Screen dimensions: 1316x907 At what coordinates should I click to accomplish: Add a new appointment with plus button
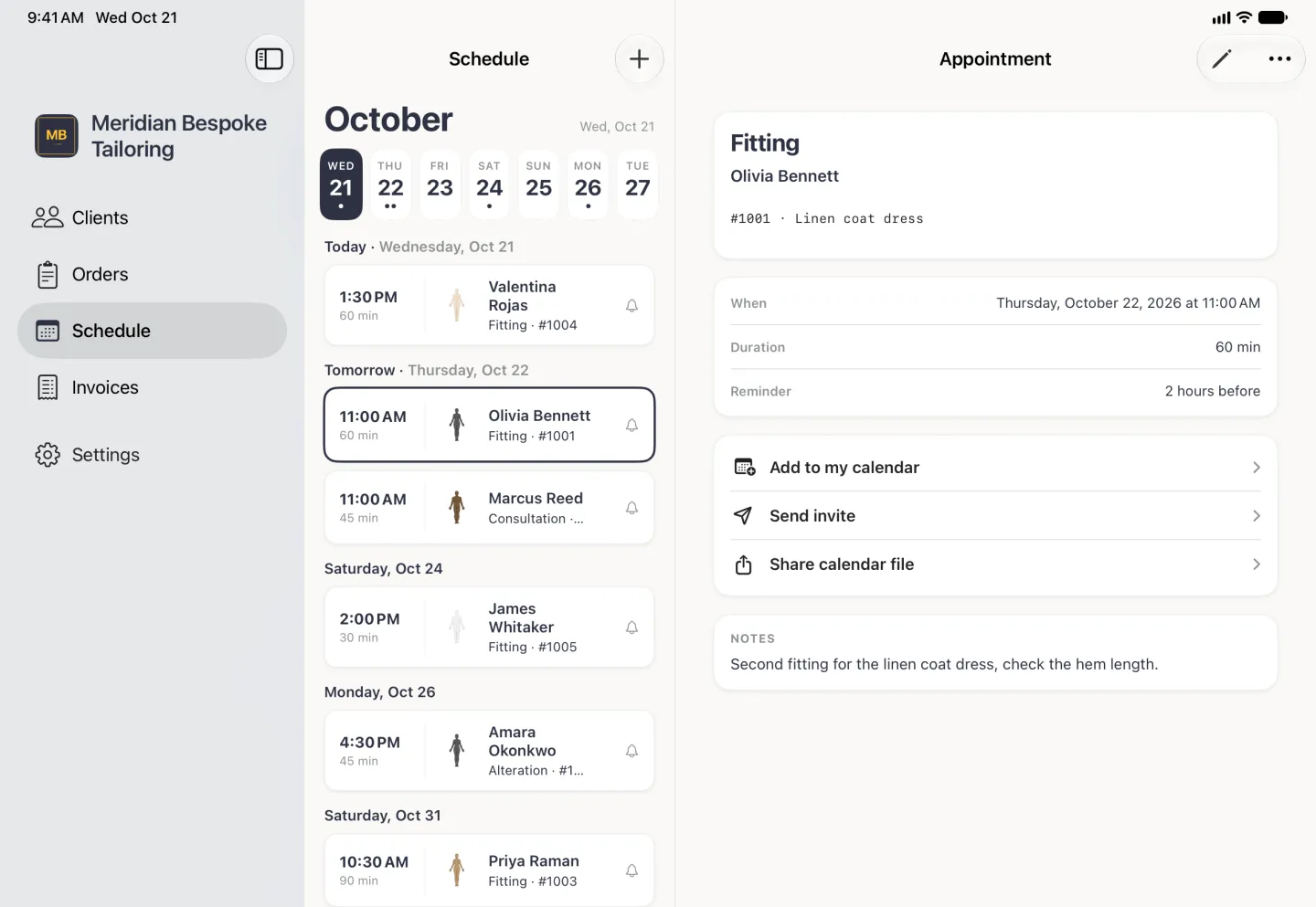[639, 59]
